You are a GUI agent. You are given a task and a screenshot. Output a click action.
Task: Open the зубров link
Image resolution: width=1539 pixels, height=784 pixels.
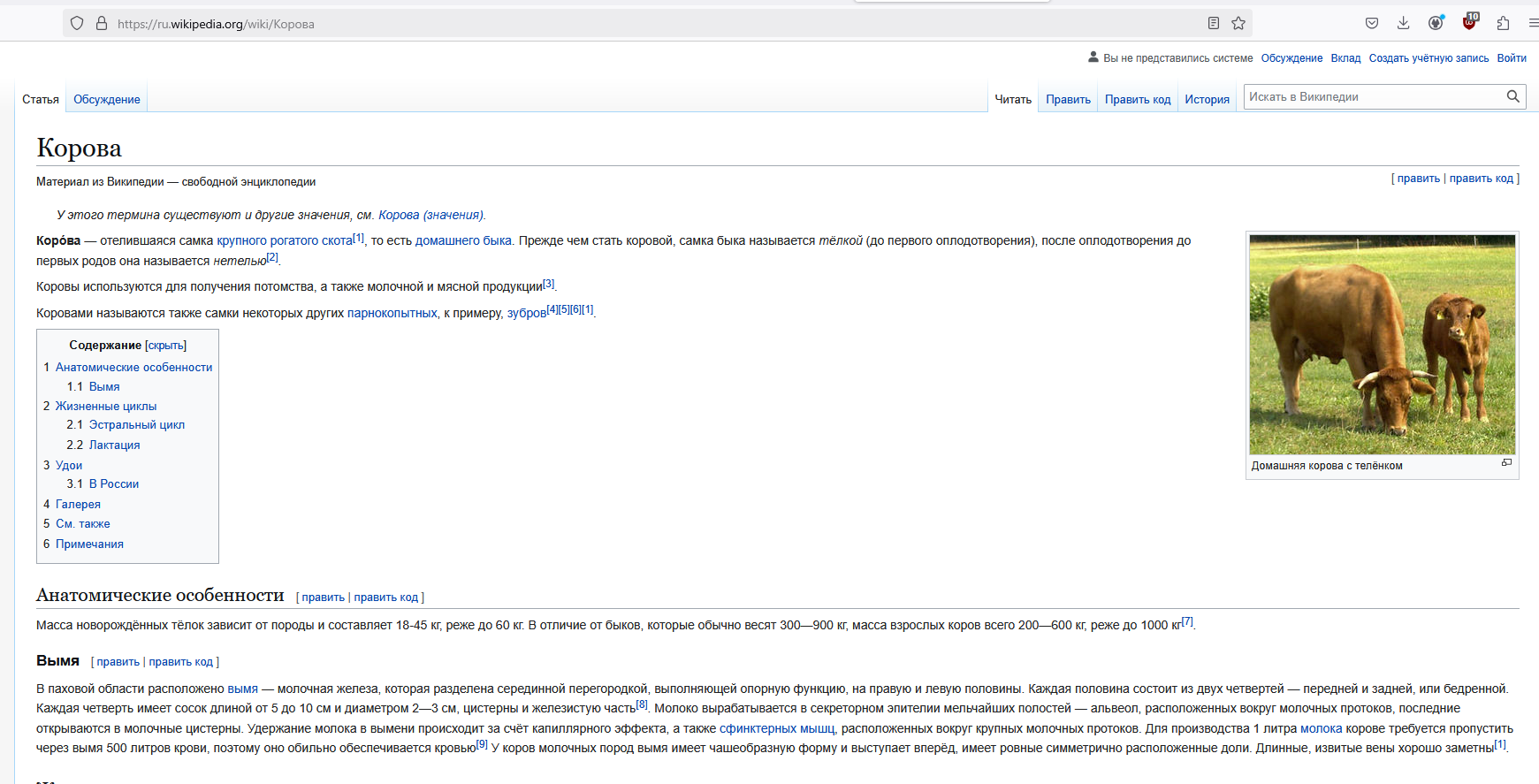(x=527, y=313)
